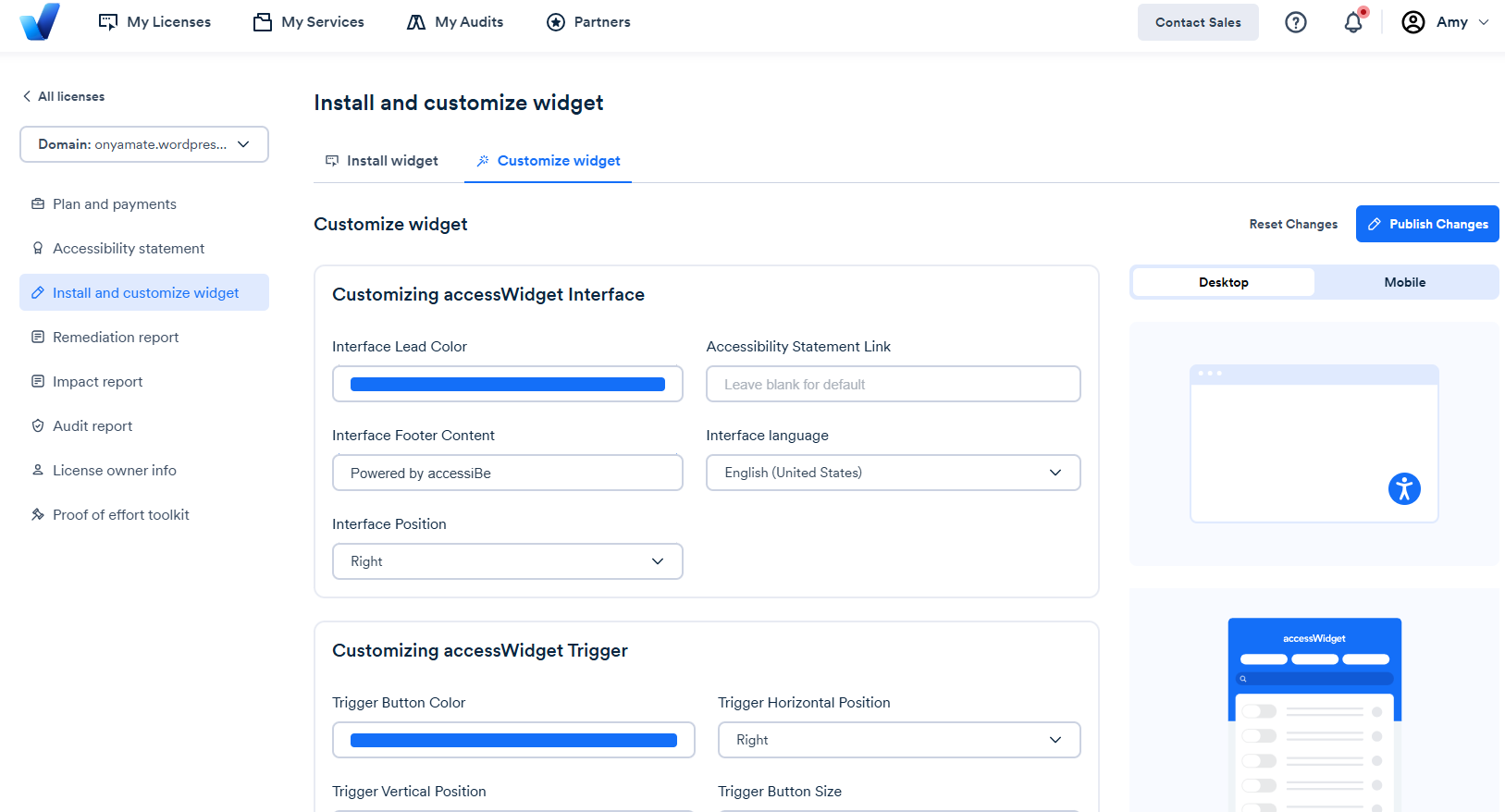
Task: Click the Partners star icon
Action: click(x=556, y=22)
